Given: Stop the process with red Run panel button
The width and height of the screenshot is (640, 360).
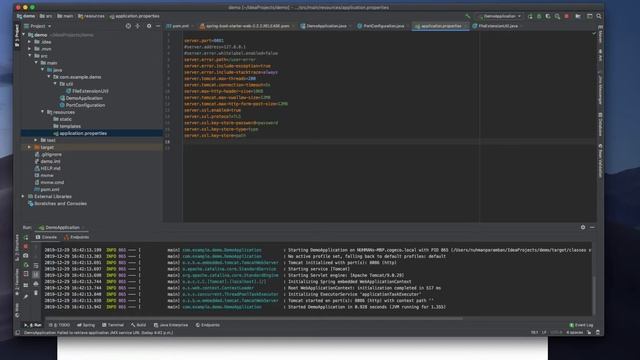Looking at the screenshot, I should 26,247.
